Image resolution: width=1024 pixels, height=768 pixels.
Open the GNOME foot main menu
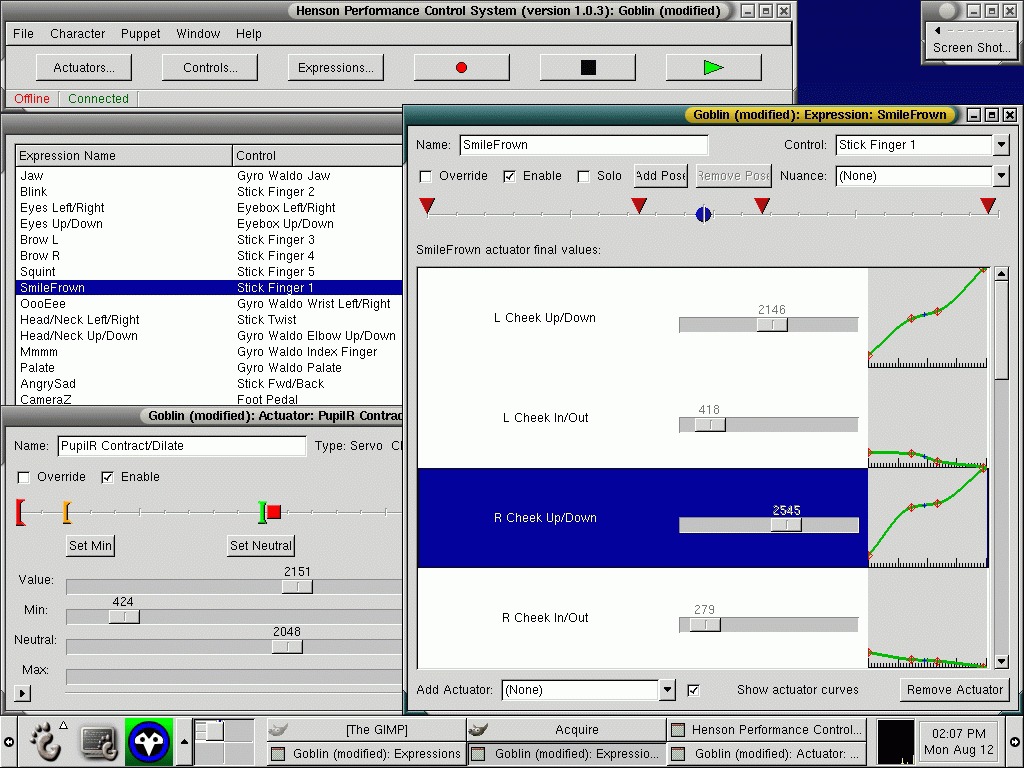tap(43, 742)
